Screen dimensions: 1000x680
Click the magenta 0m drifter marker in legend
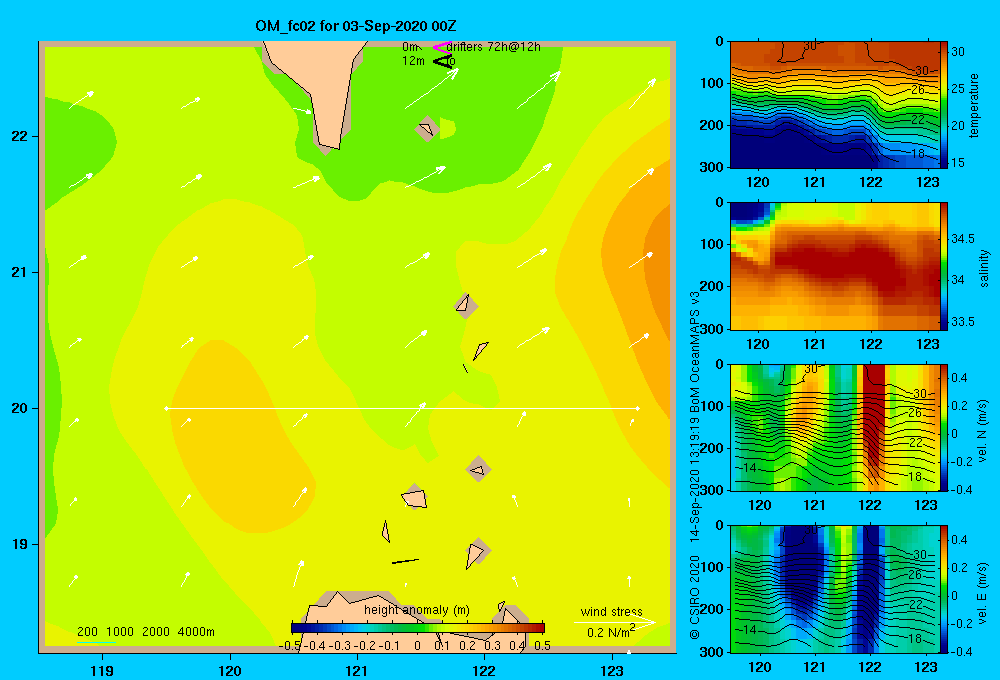(x=442, y=47)
